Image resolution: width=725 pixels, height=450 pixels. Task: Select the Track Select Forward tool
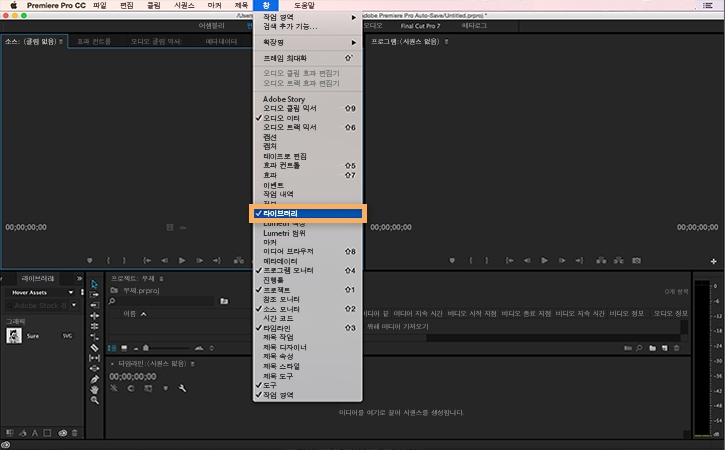(x=94, y=295)
